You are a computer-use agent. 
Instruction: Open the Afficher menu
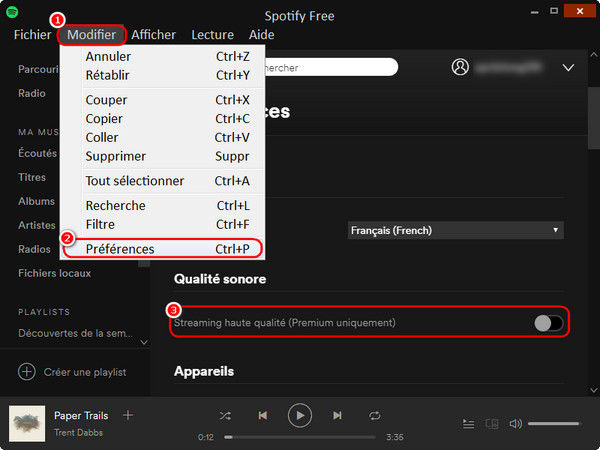(x=153, y=35)
